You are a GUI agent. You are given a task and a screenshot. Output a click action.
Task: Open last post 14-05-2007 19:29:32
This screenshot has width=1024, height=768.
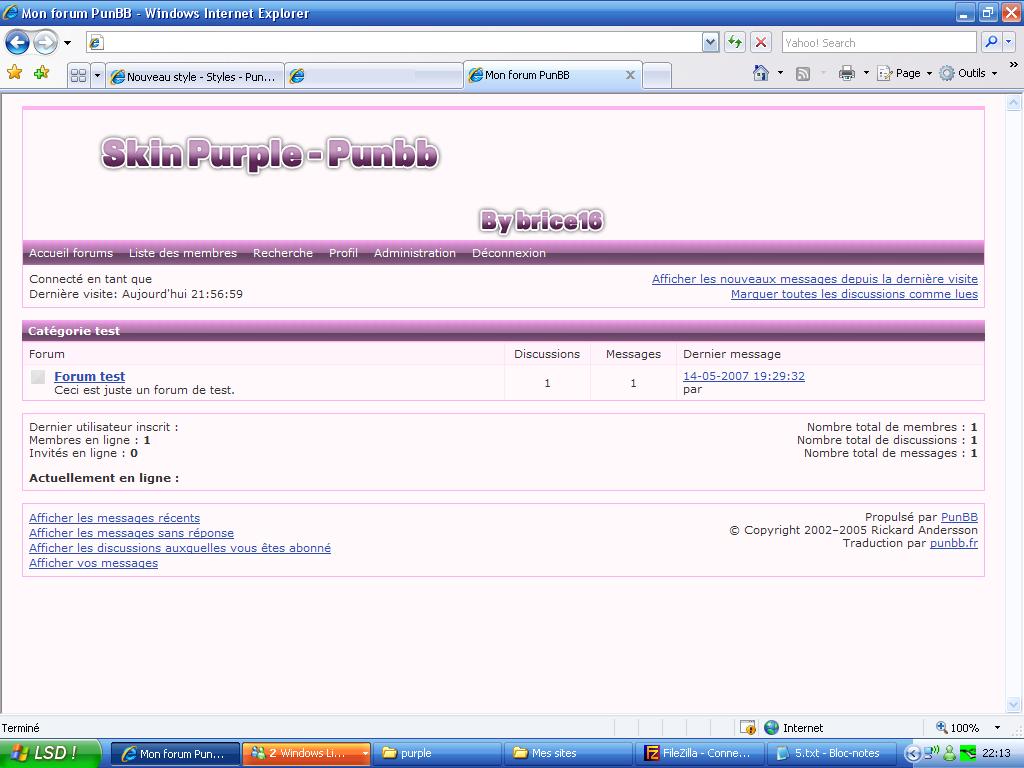click(744, 376)
